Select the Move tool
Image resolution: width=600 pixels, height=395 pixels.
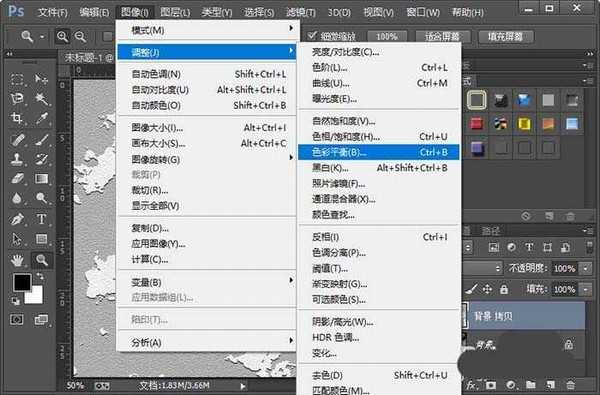point(41,79)
